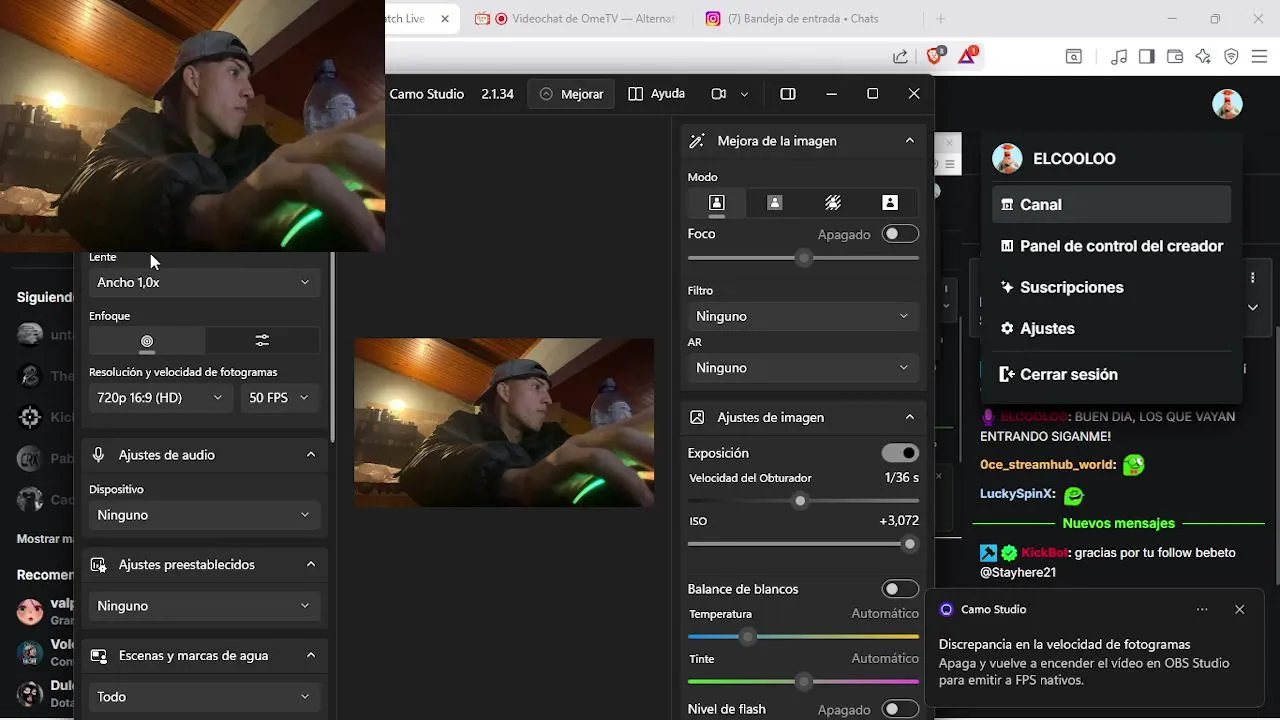Open the Brave playlist music note icon
This screenshot has width=1280, height=720.
click(1119, 57)
